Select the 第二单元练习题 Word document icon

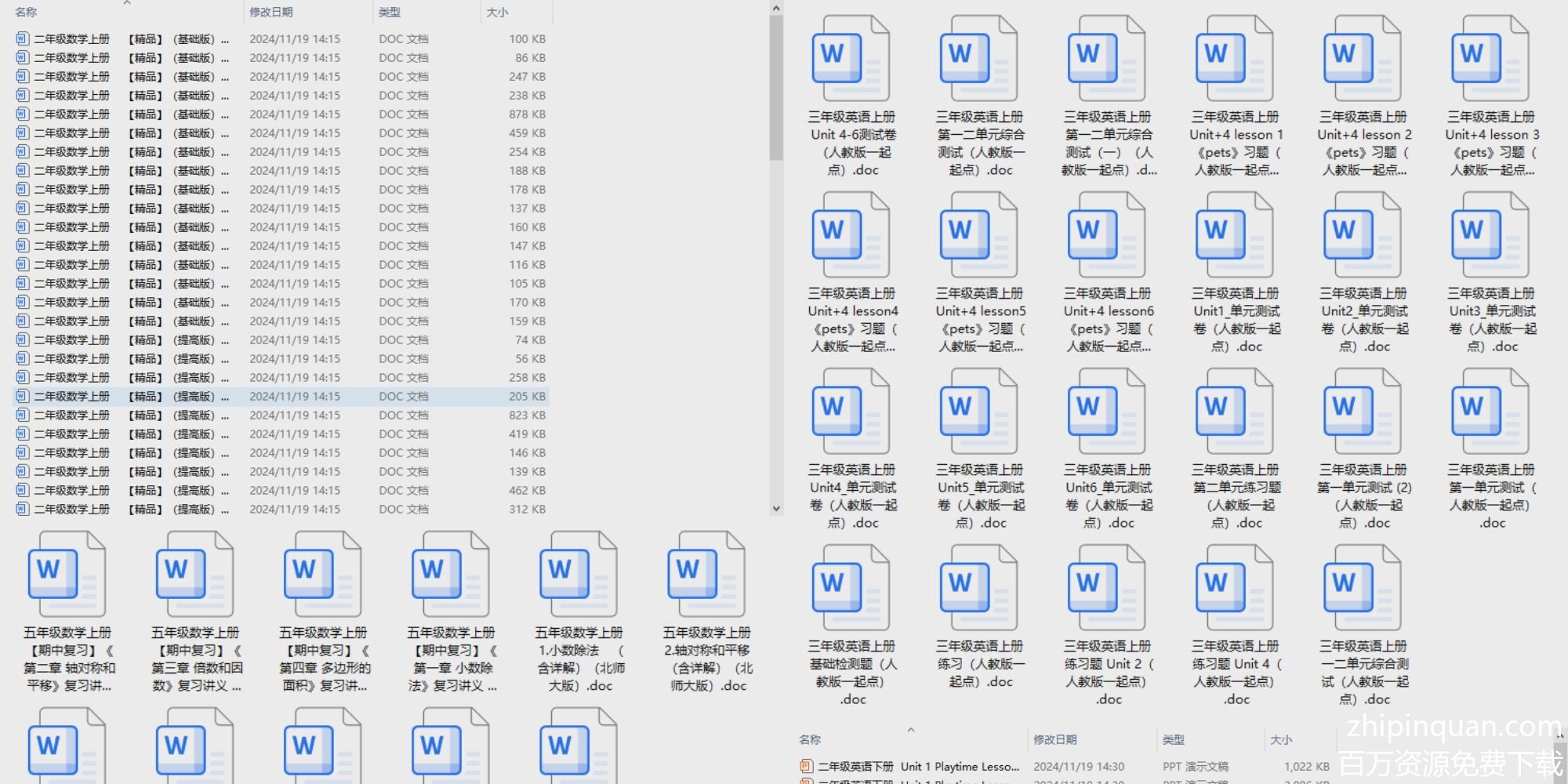coord(1235,412)
